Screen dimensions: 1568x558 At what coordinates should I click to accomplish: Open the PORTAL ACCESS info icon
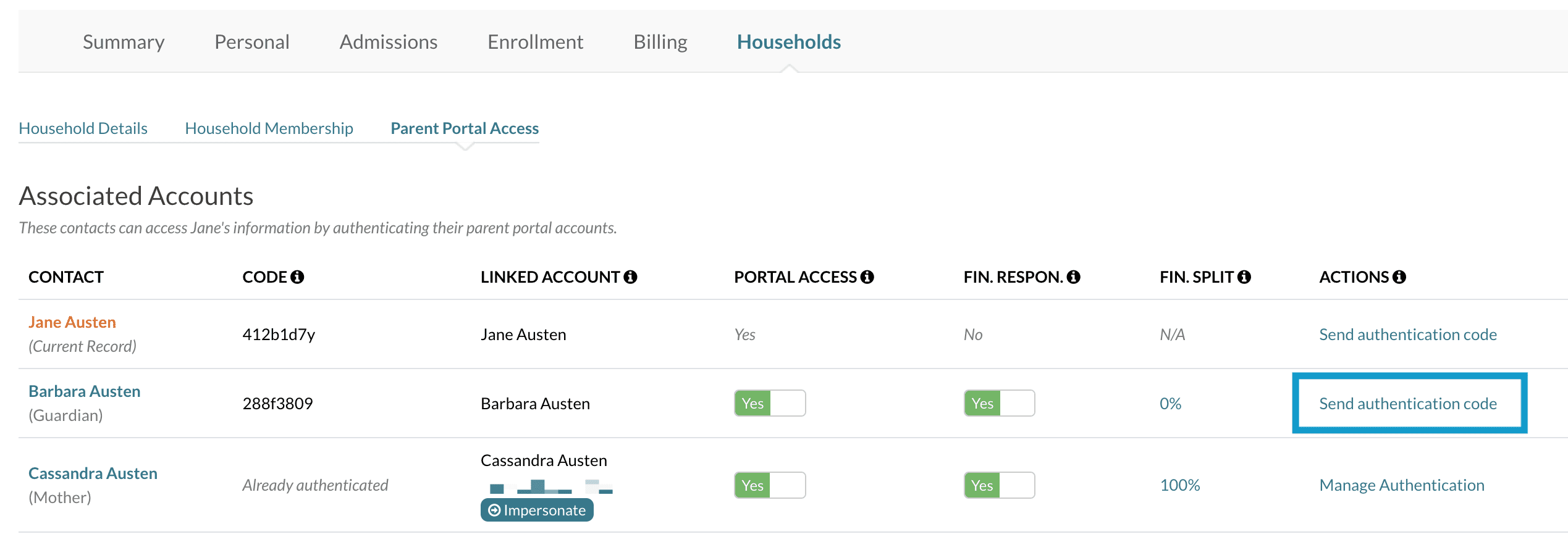(x=868, y=277)
